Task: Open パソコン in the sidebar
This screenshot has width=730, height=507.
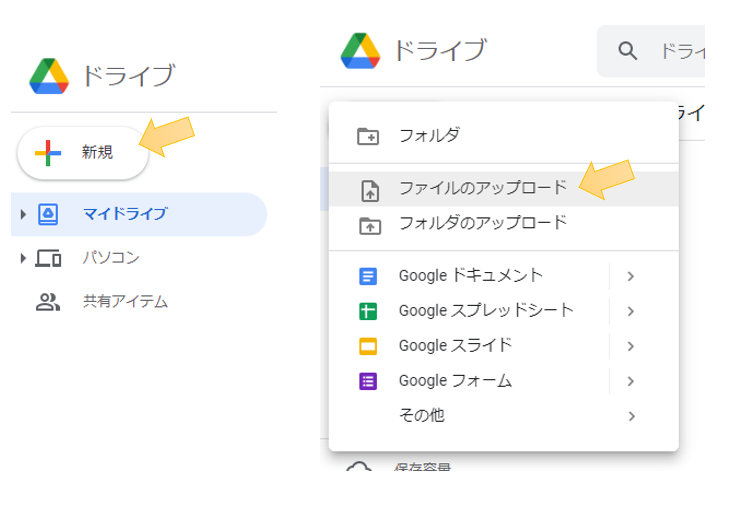Action: [x=111, y=257]
